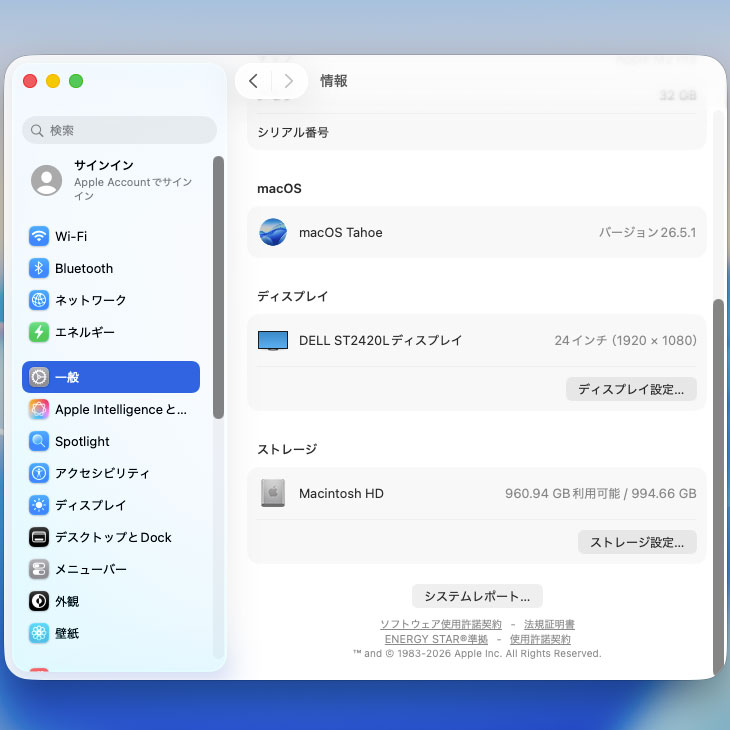Click macOS Tahoe name text
The height and width of the screenshot is (730, 730).
(x=341, y=232)
